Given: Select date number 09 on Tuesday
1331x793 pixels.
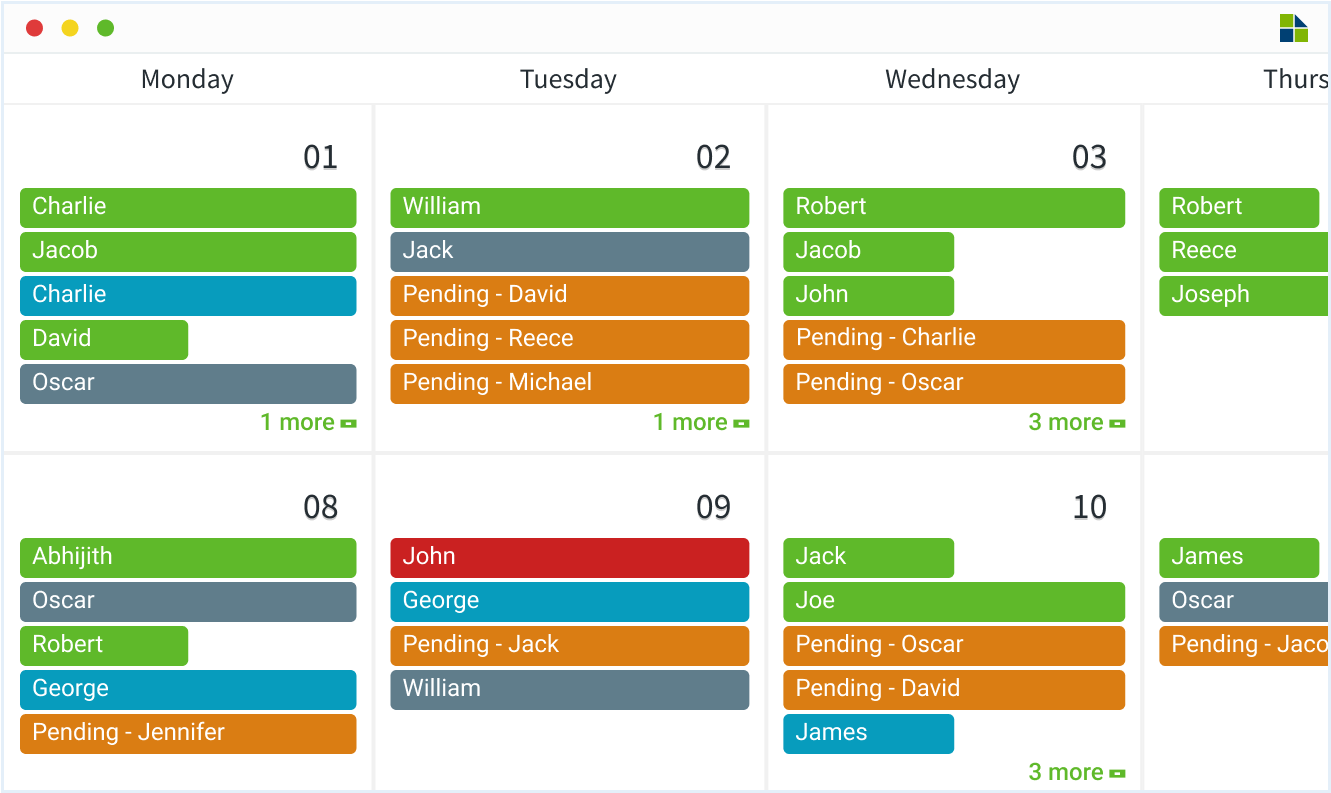Looking at the screenshot, I should click(x=713, y=507).
